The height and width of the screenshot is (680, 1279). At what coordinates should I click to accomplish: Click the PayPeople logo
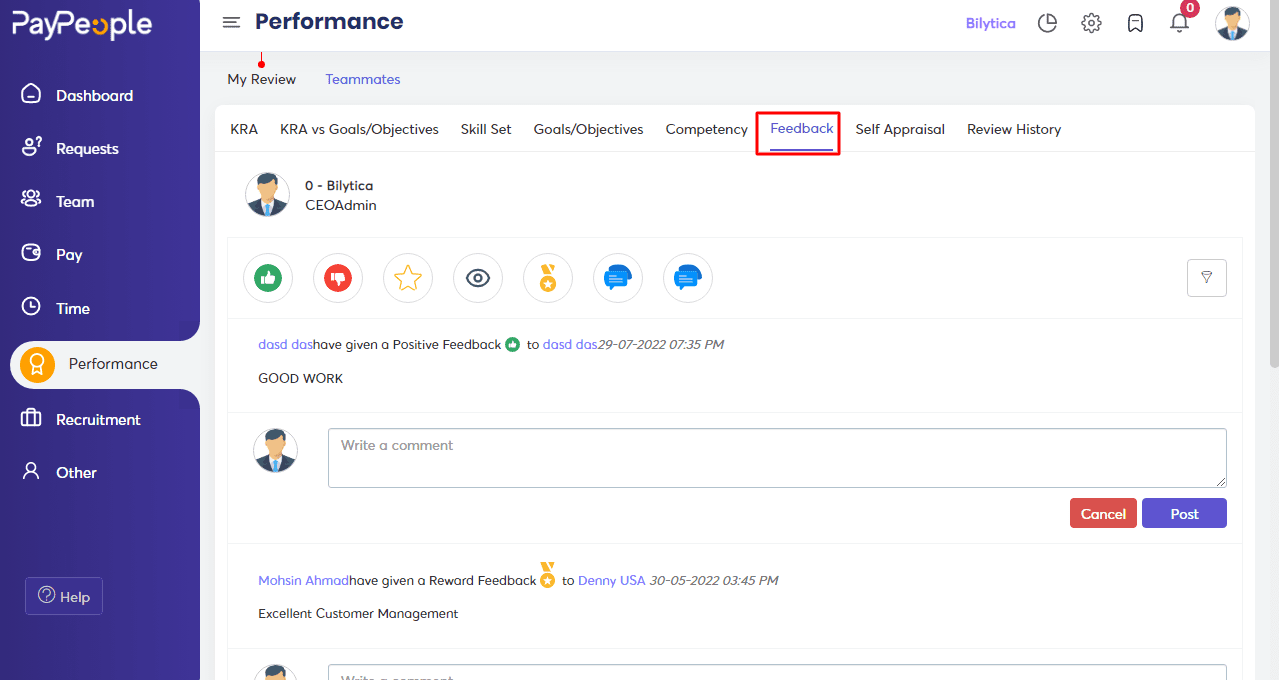82,25
